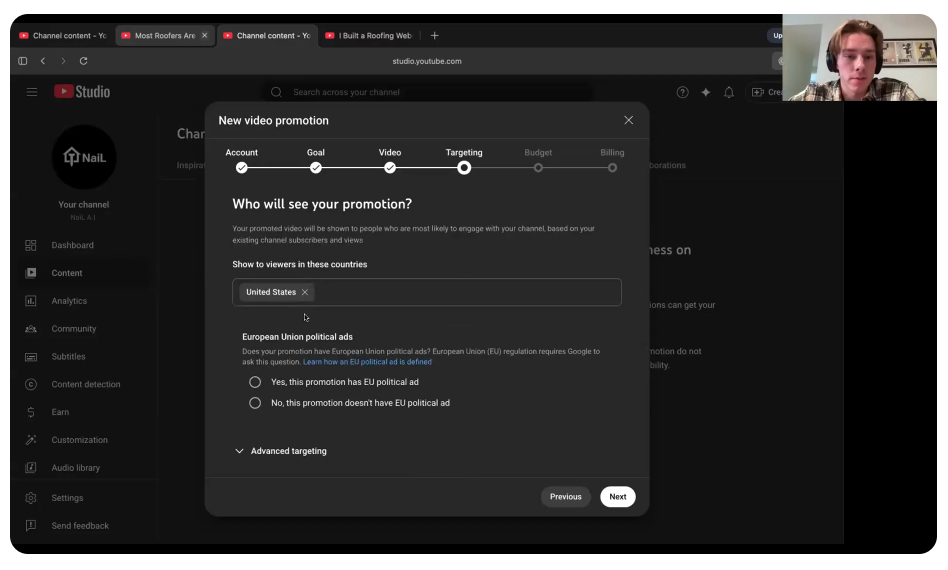Click the sparkle AI icon in header
Image resolution: width=948 pixels, height=570 pixels.
coord(706,92)
